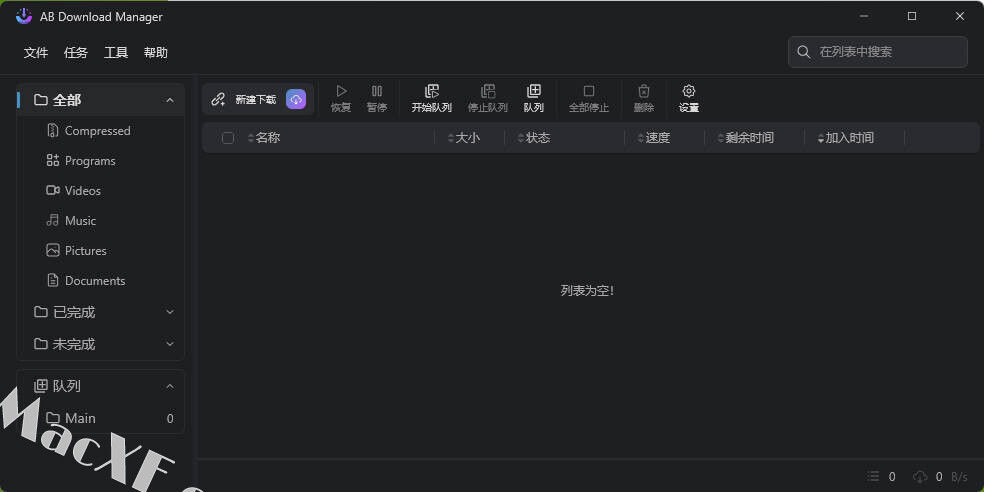
Task: Collapse the 队列 section chevron
Action: (x=169, y=386)
